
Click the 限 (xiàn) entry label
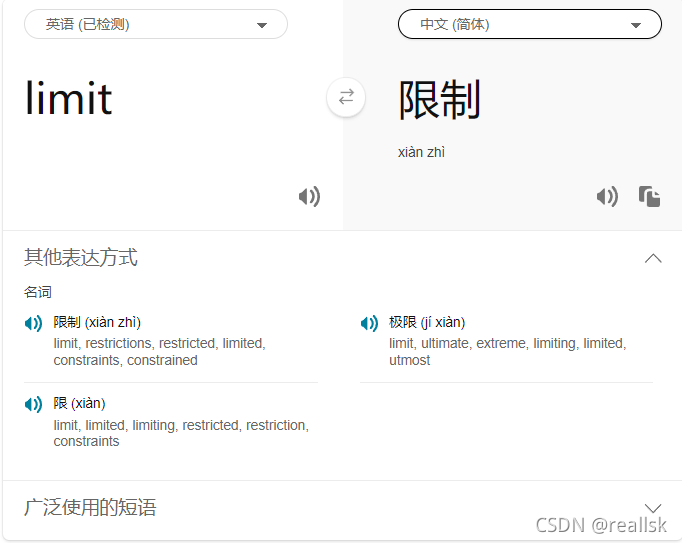coord(79,403)
